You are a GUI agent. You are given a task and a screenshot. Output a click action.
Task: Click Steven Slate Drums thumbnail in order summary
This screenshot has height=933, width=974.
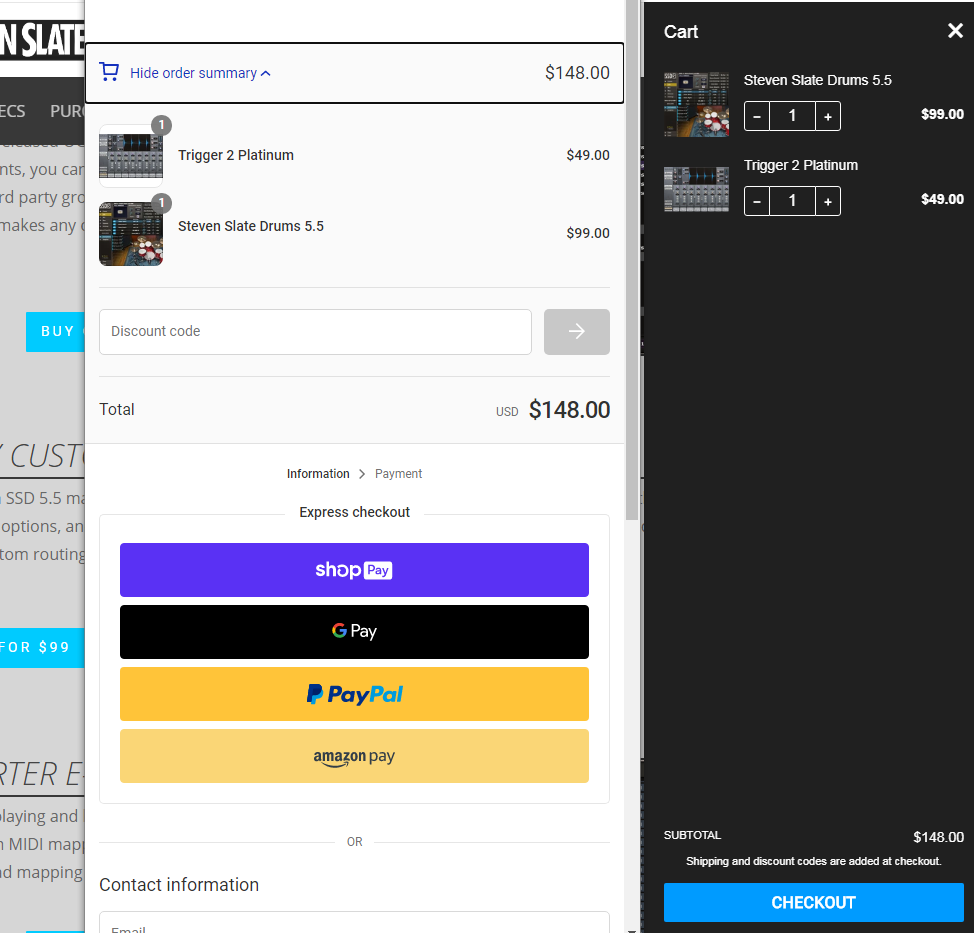coord(131,234)
